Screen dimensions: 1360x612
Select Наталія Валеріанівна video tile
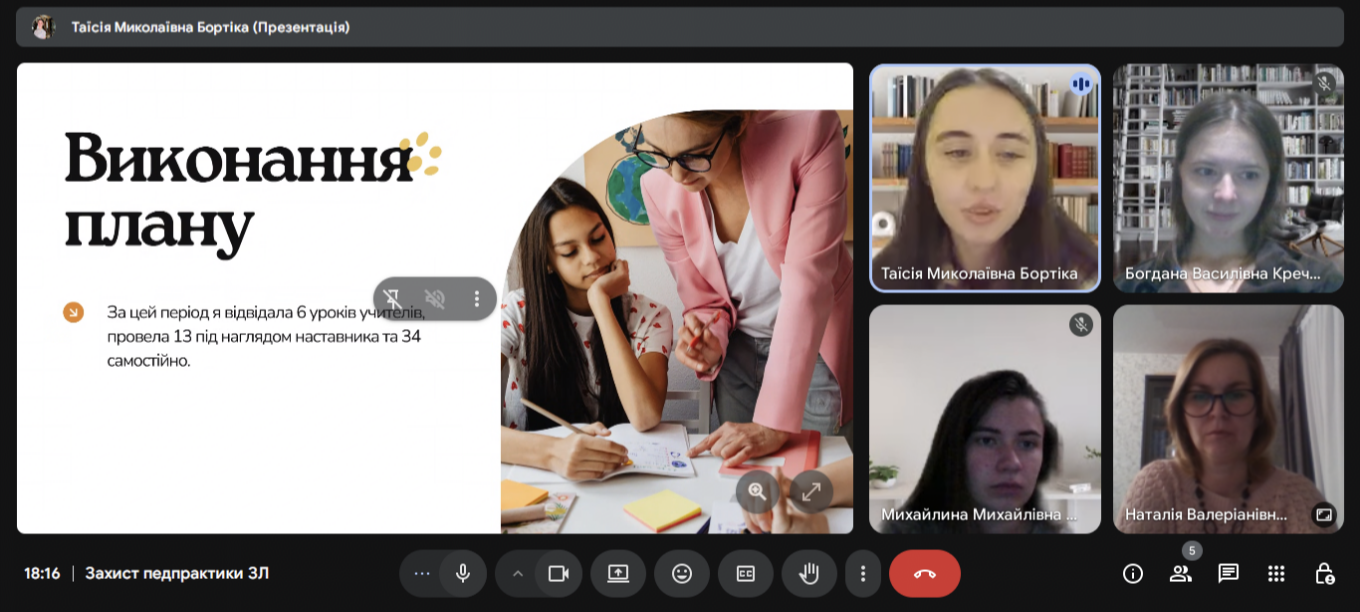tap(1228, 419)
